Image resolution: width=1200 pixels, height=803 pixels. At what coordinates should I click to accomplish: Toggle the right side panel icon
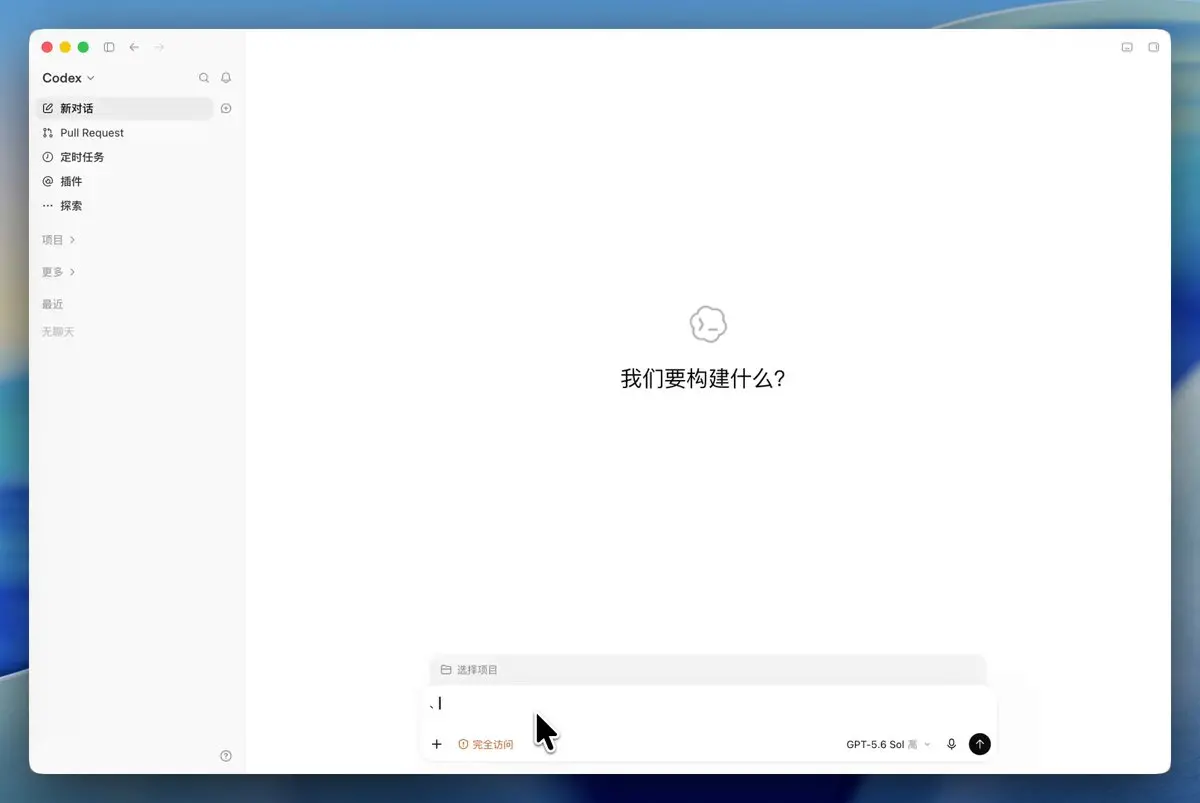pyautogui.click(x=1153, y=47)
